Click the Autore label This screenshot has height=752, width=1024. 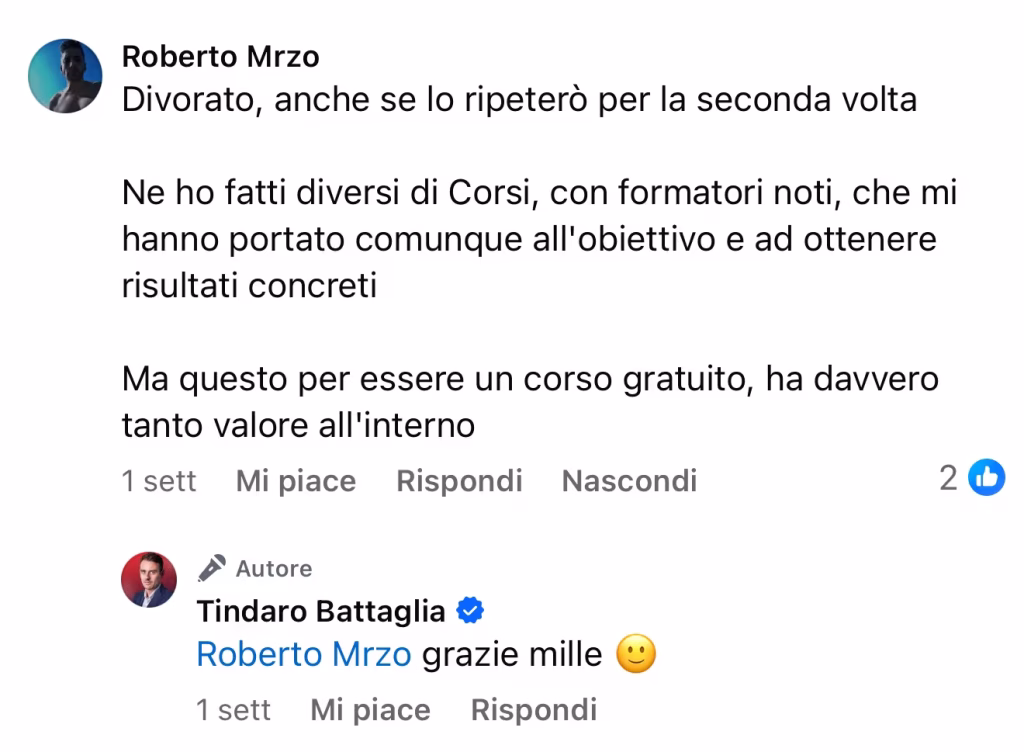point(274,569)
